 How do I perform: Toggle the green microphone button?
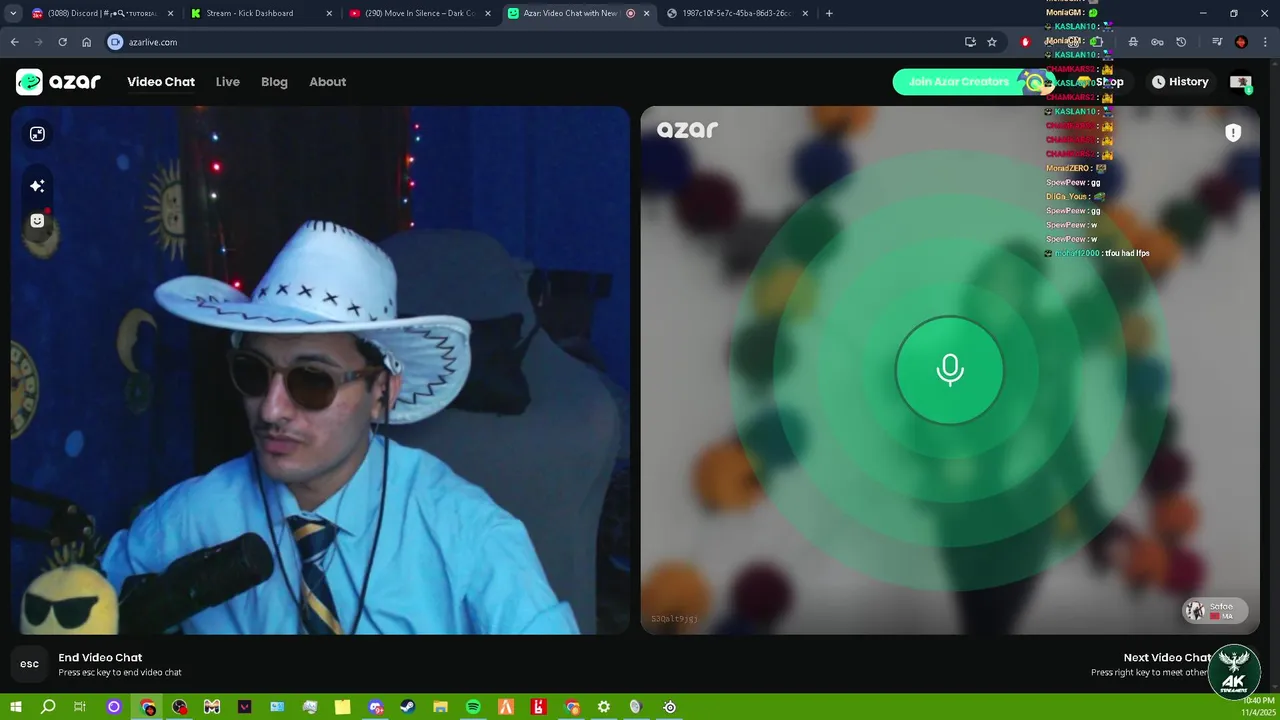point(950,370)
